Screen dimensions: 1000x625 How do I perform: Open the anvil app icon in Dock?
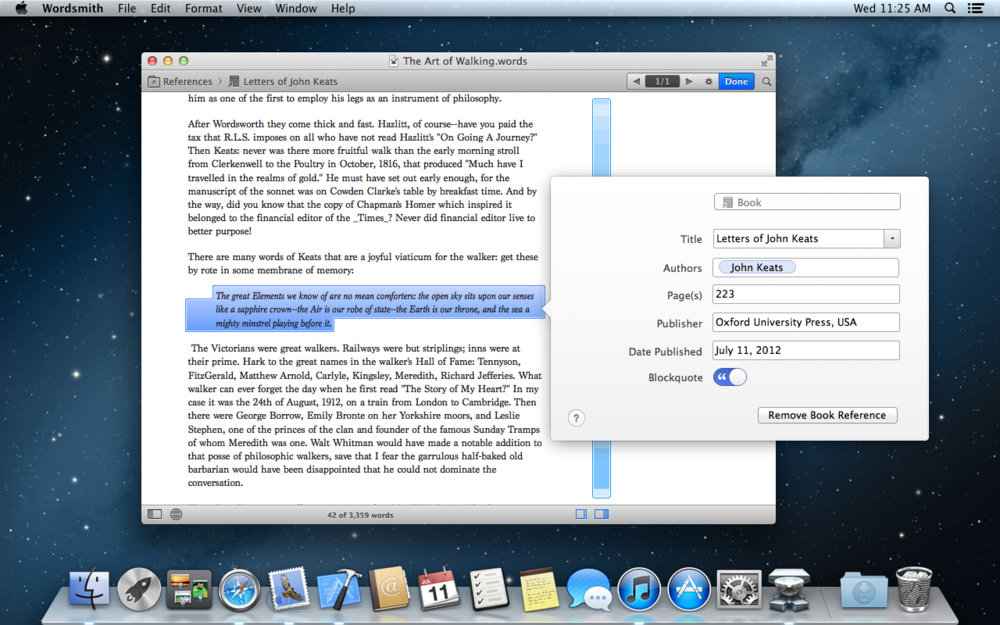tap(789, 589)
